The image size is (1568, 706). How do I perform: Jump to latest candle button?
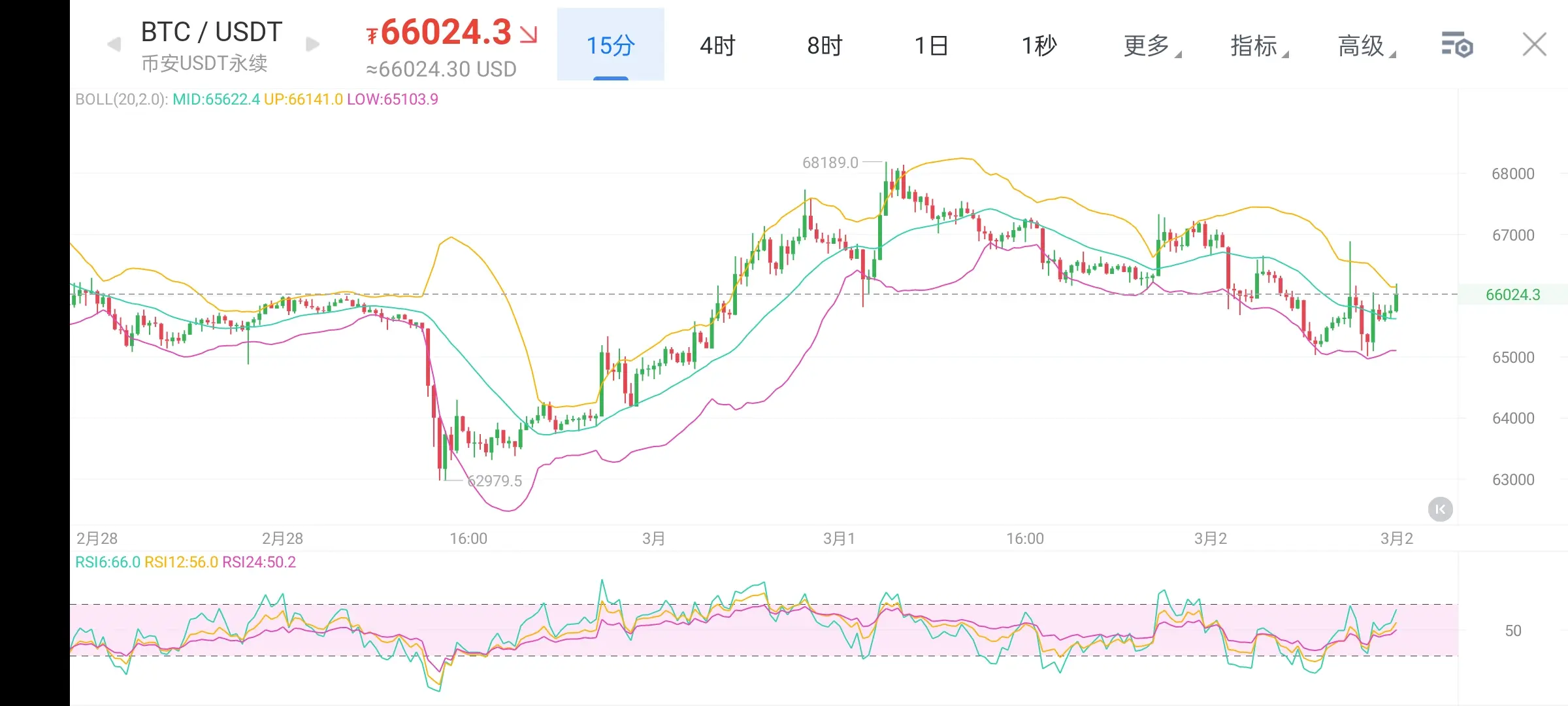click(1440, 509)
